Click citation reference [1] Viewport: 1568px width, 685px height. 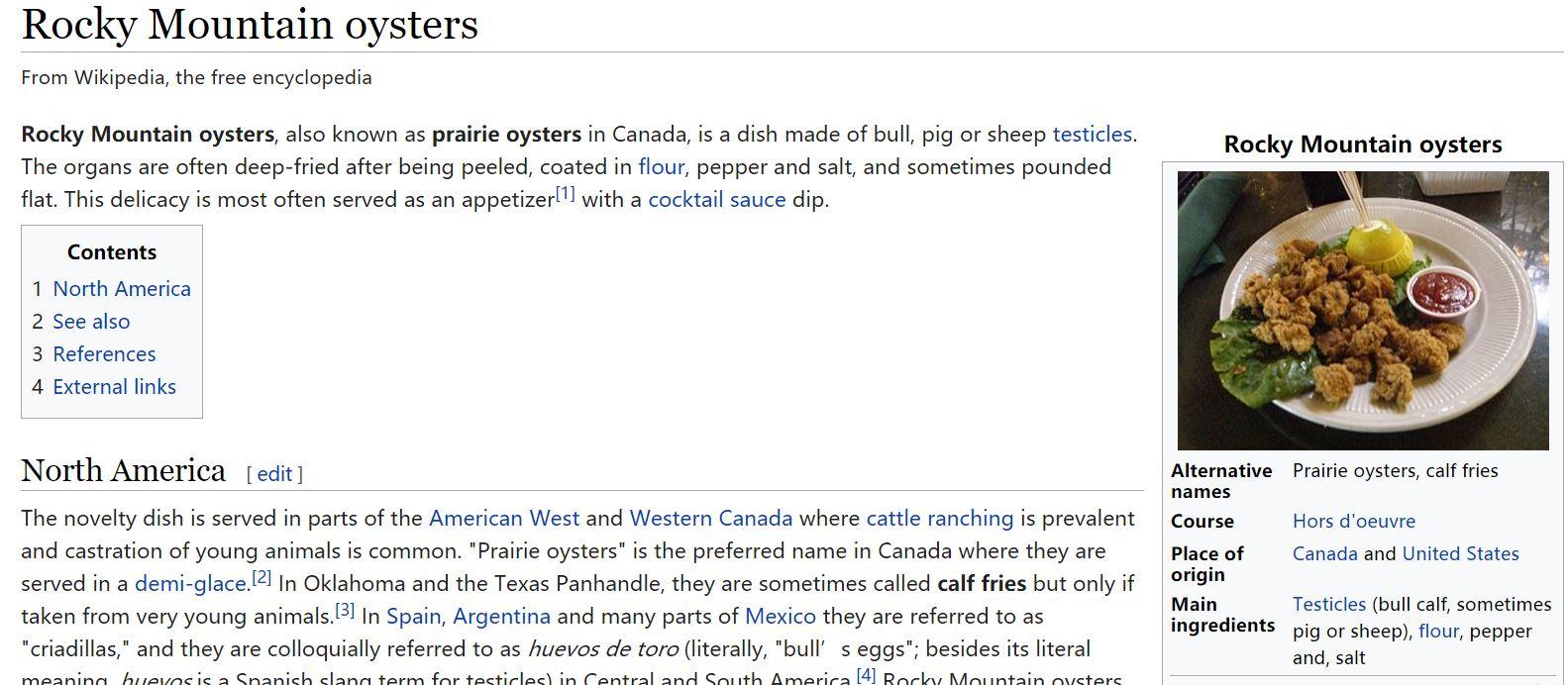[x=565, y=193]
